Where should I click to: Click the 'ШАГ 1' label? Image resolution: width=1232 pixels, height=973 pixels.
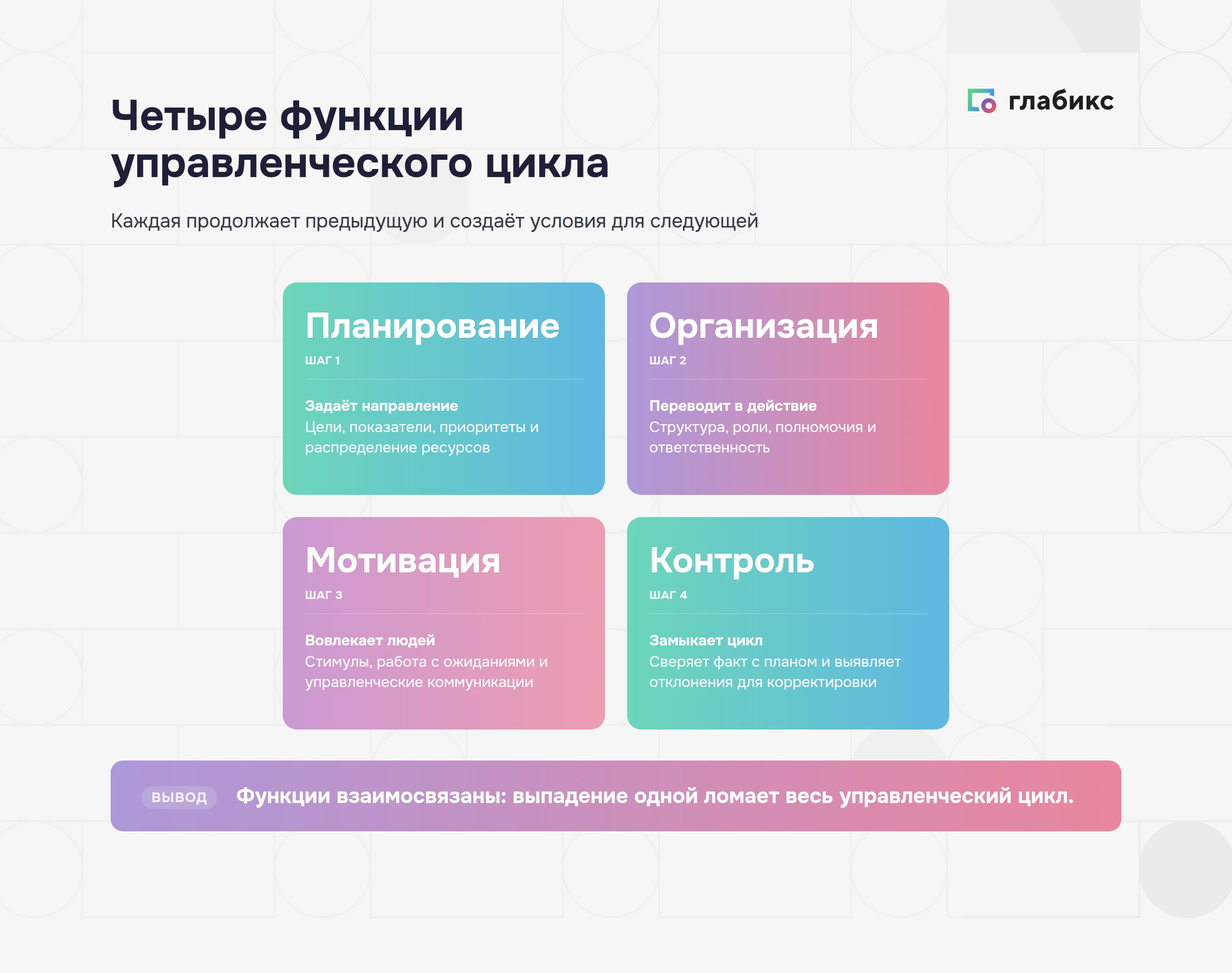click(x=322, y=361)
